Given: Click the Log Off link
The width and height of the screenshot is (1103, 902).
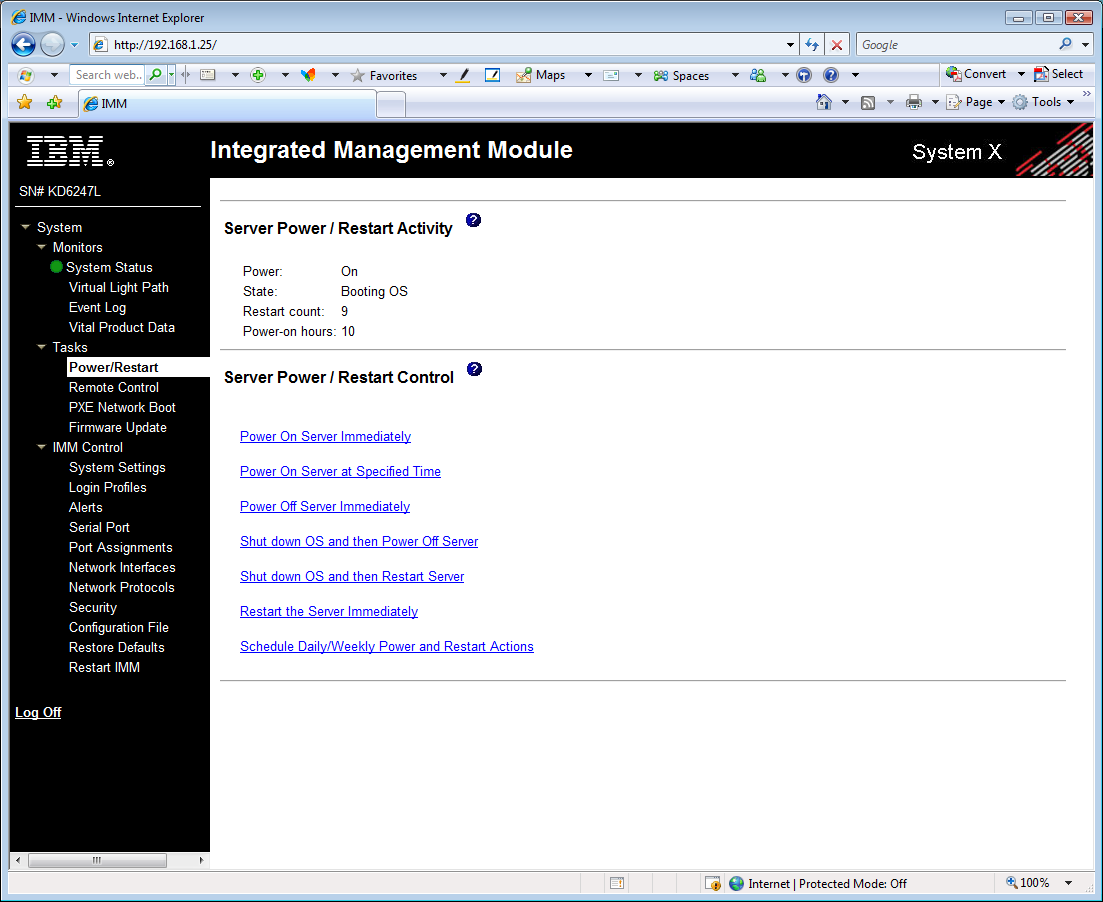Looking at the screenshot, I should click(37, 712).
